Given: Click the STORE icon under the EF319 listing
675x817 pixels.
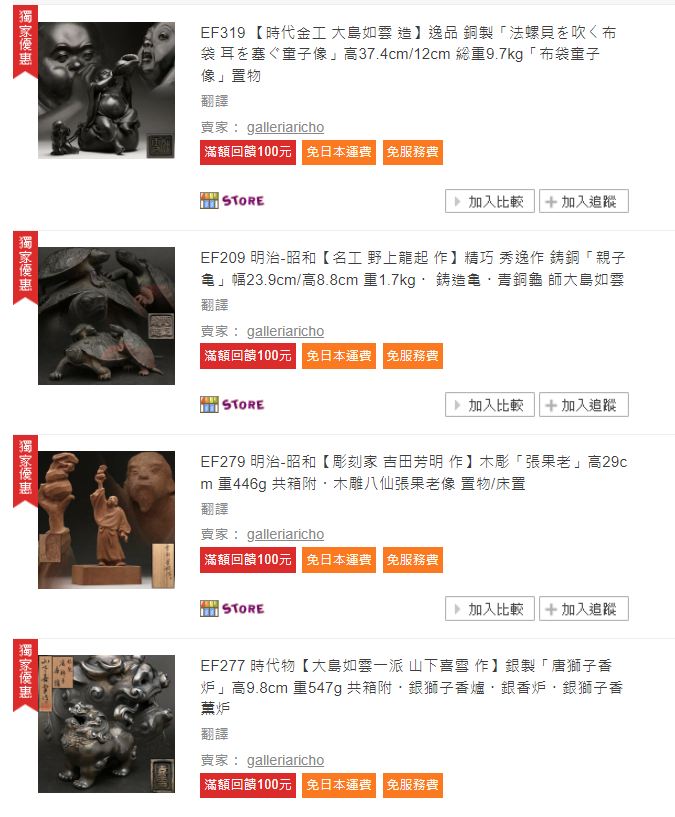Looking at the screenshot, I should pyautogui.click(x=232, y=201).
